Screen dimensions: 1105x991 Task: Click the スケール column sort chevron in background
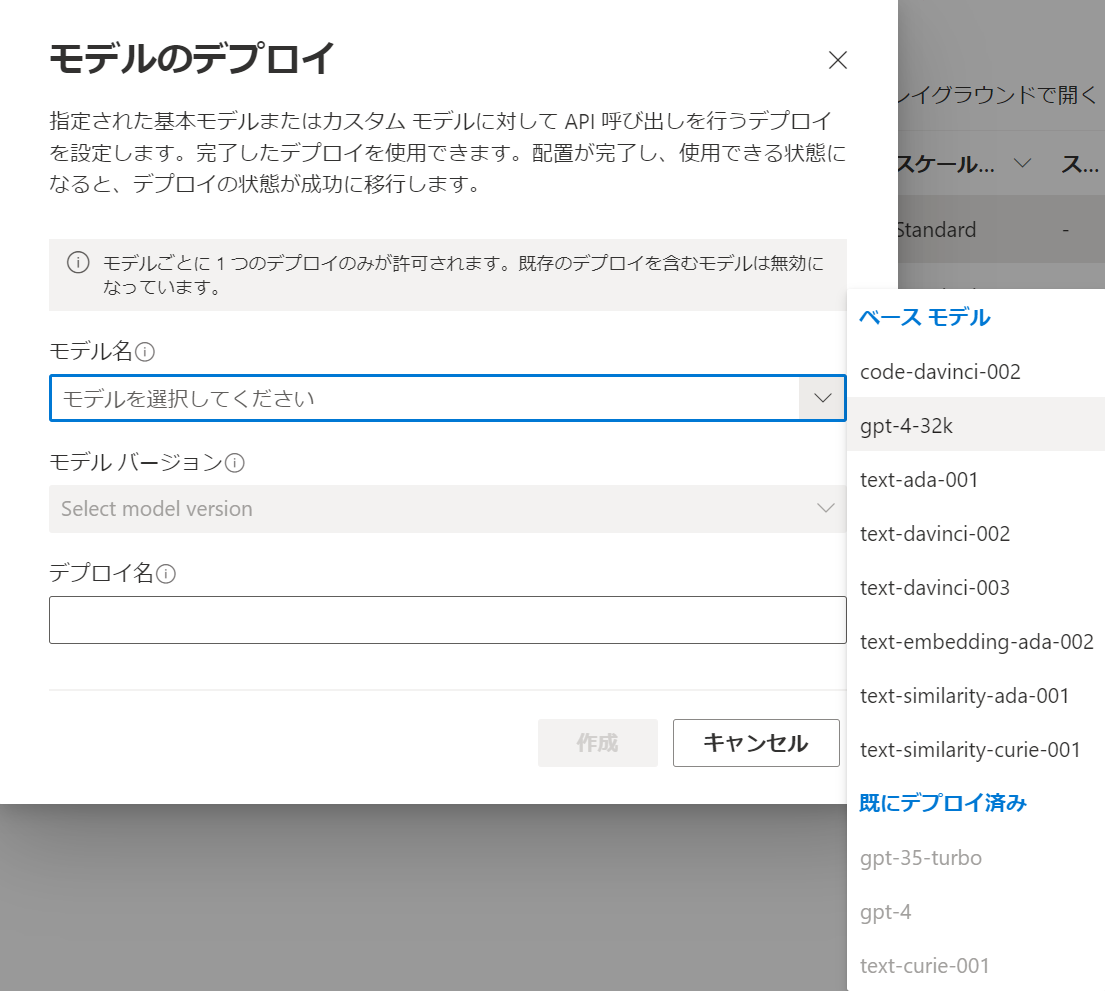(1022, 164)
